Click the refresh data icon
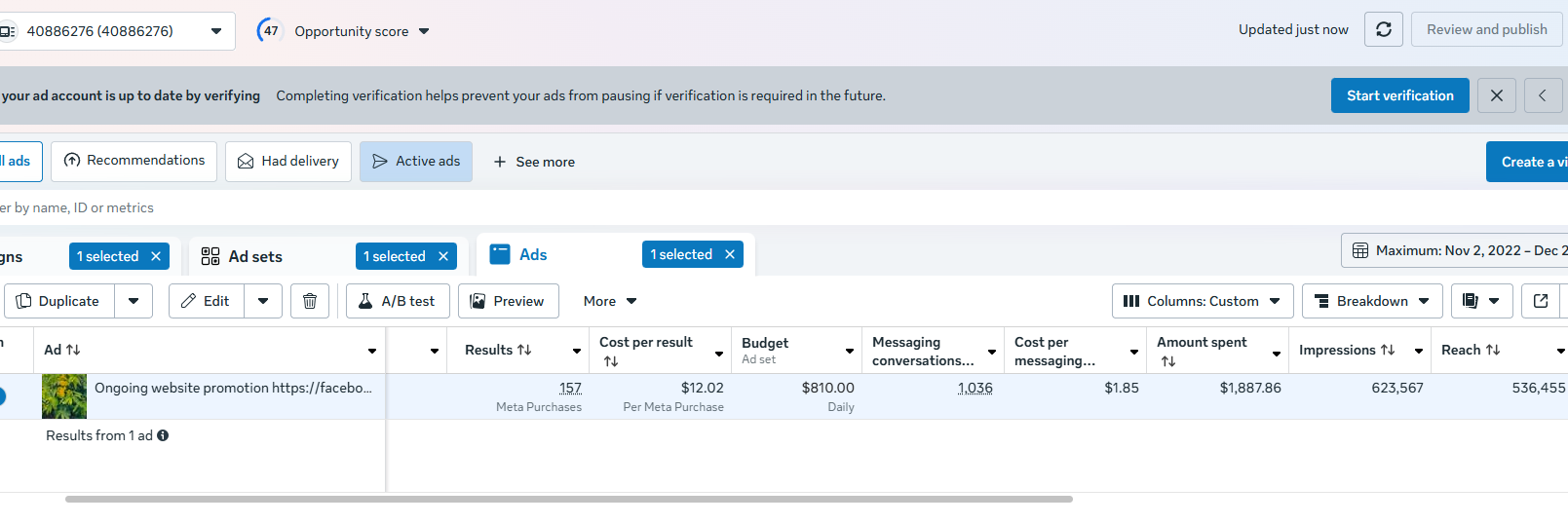This screenshot has width=1568, height=524. [x=1383, y=29]
